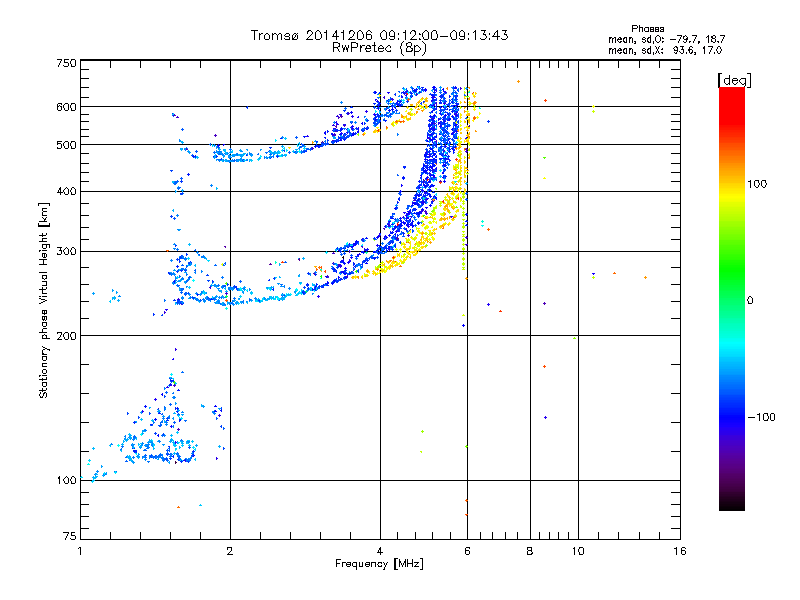The width and height of the screenshot is (800, 600).
Task: Click the 'Phases' heading text
Action: (x=647, y=29)
